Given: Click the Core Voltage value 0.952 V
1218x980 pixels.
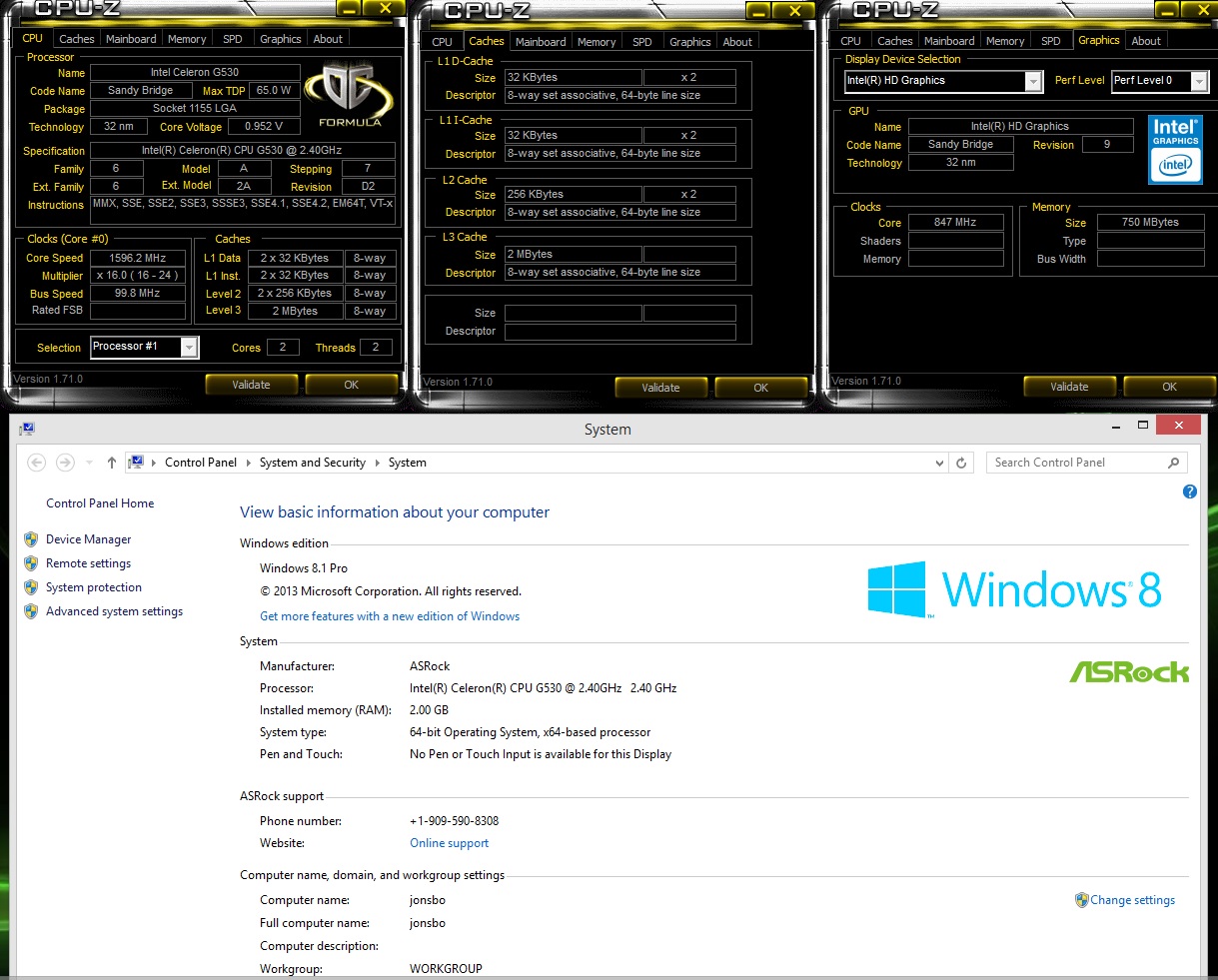Looking at the screenshot, I should point(264,127).
